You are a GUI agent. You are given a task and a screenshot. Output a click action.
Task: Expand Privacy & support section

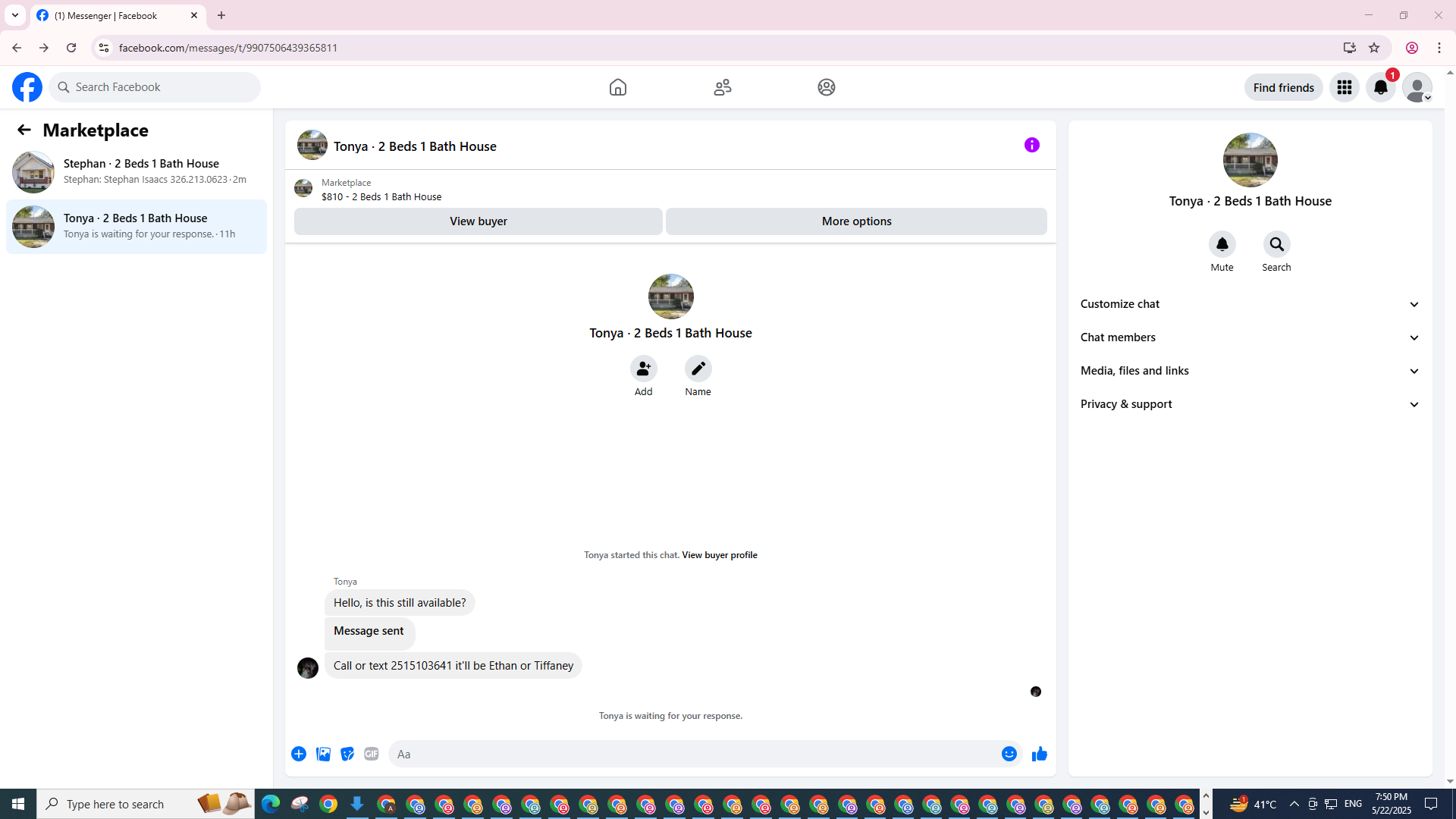[1250, 404]
